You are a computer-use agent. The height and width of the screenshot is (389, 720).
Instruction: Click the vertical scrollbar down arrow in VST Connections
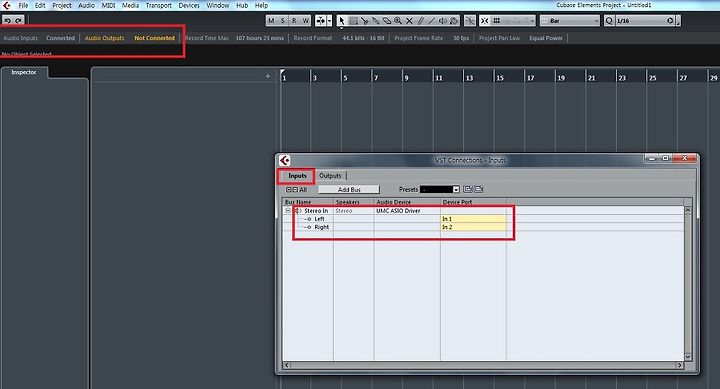click(688, 356)
